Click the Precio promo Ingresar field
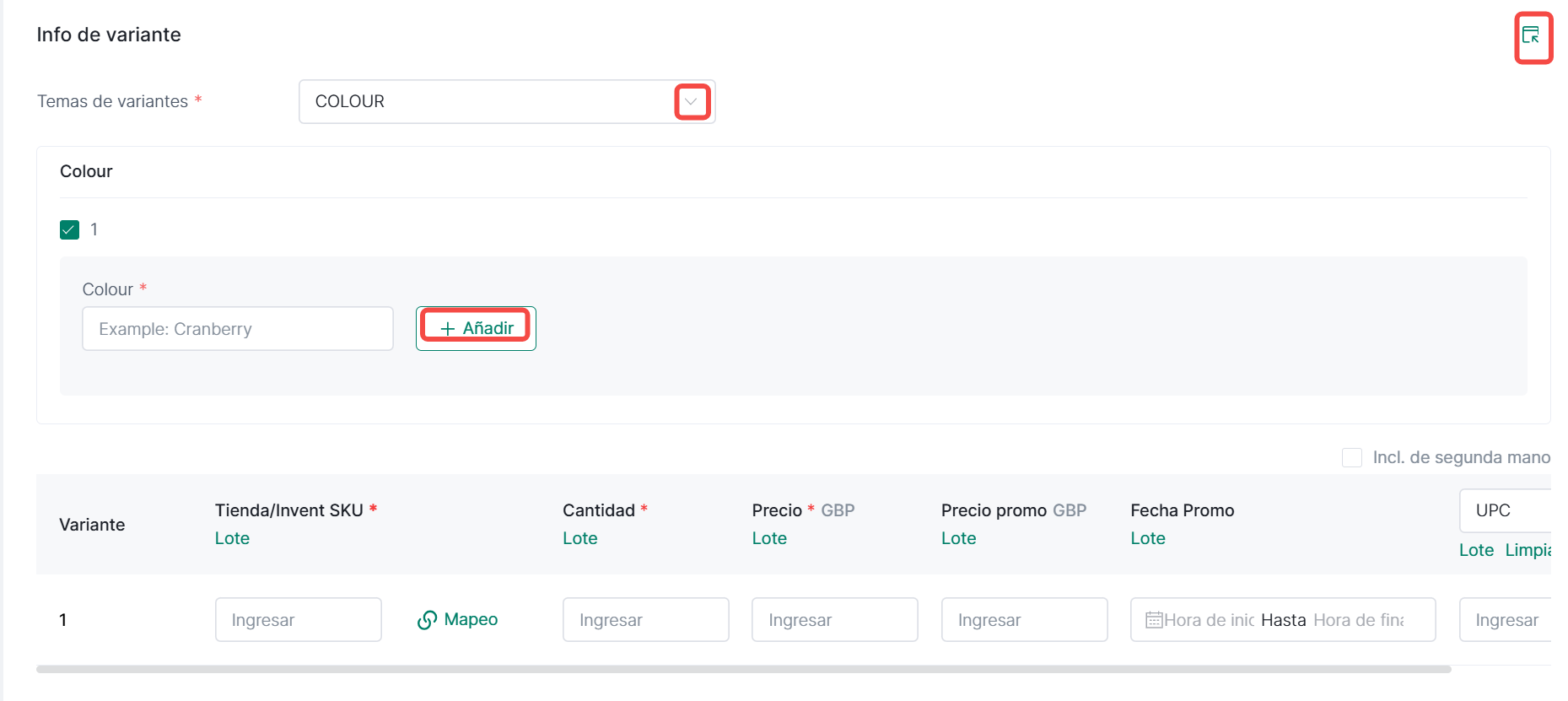This screenshot has height=701, width=1568. click(1024, 620)
